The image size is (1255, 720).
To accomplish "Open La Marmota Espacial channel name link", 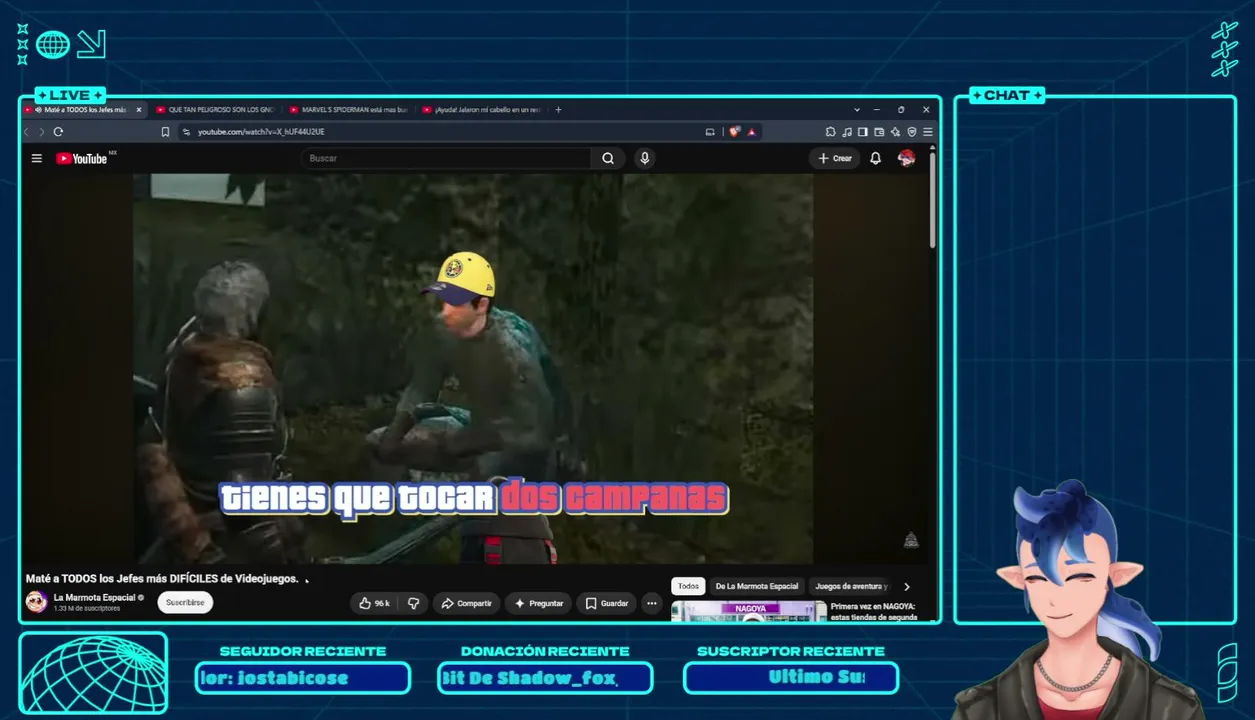I will click(x=94, y=597).
